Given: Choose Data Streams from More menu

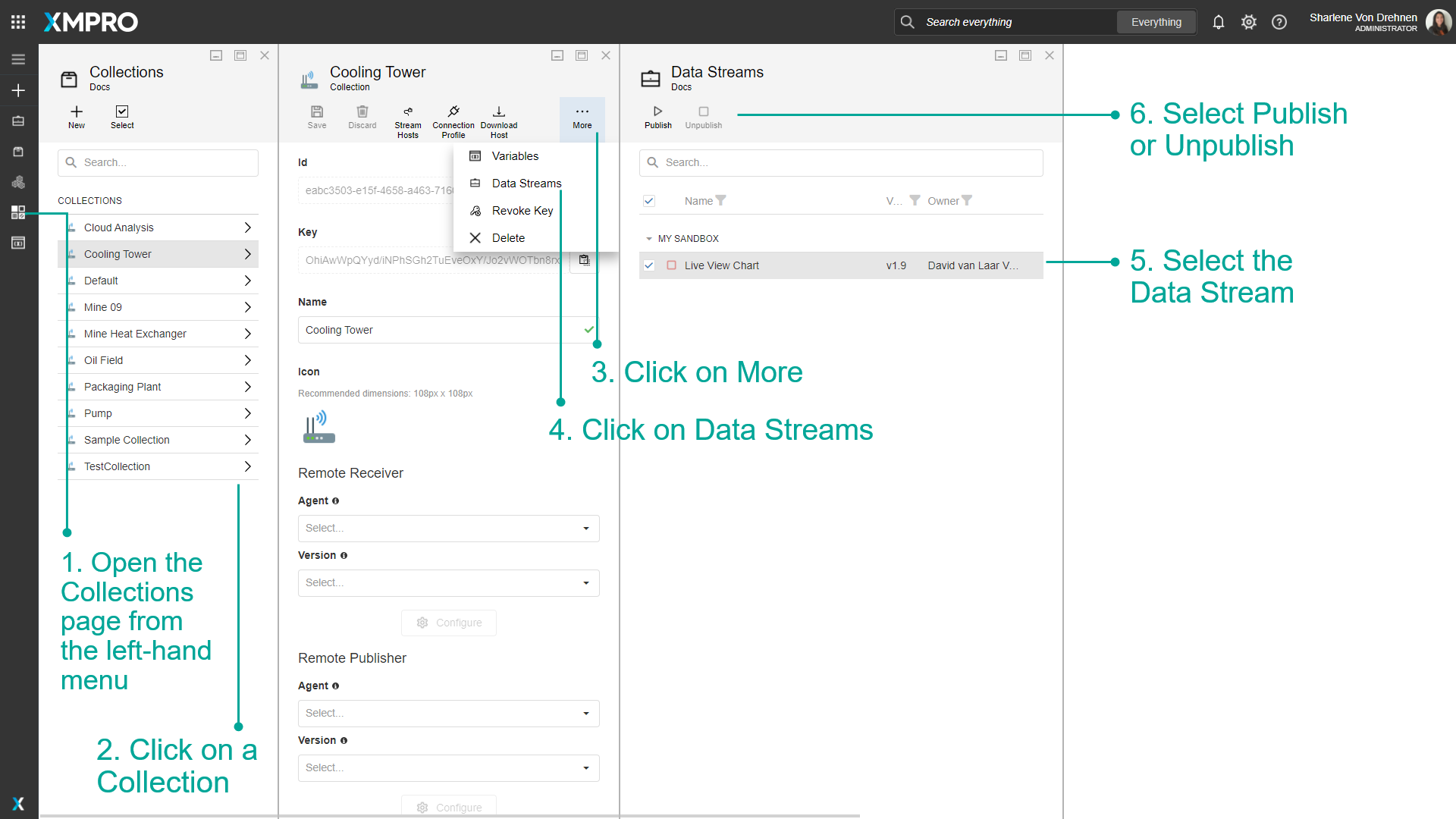Looking at the screenshot, I should [526, 184].
